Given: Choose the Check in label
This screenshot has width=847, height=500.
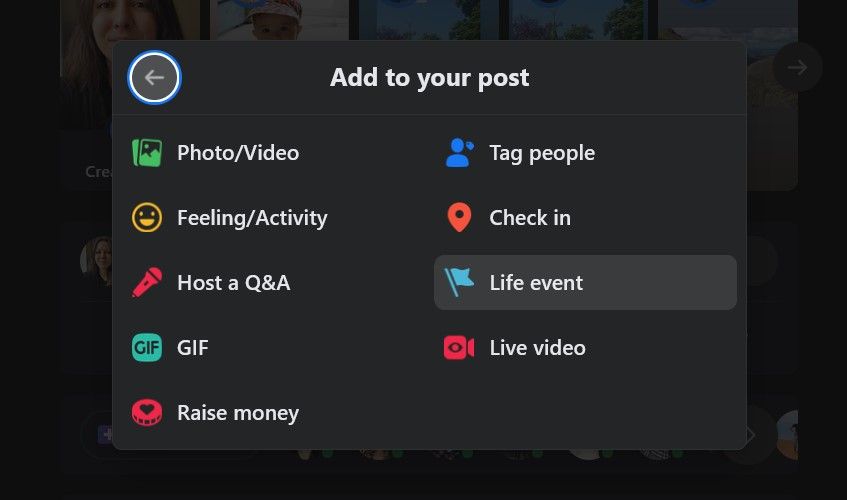Looking at the screenshot, I should (x=530, y=218).
